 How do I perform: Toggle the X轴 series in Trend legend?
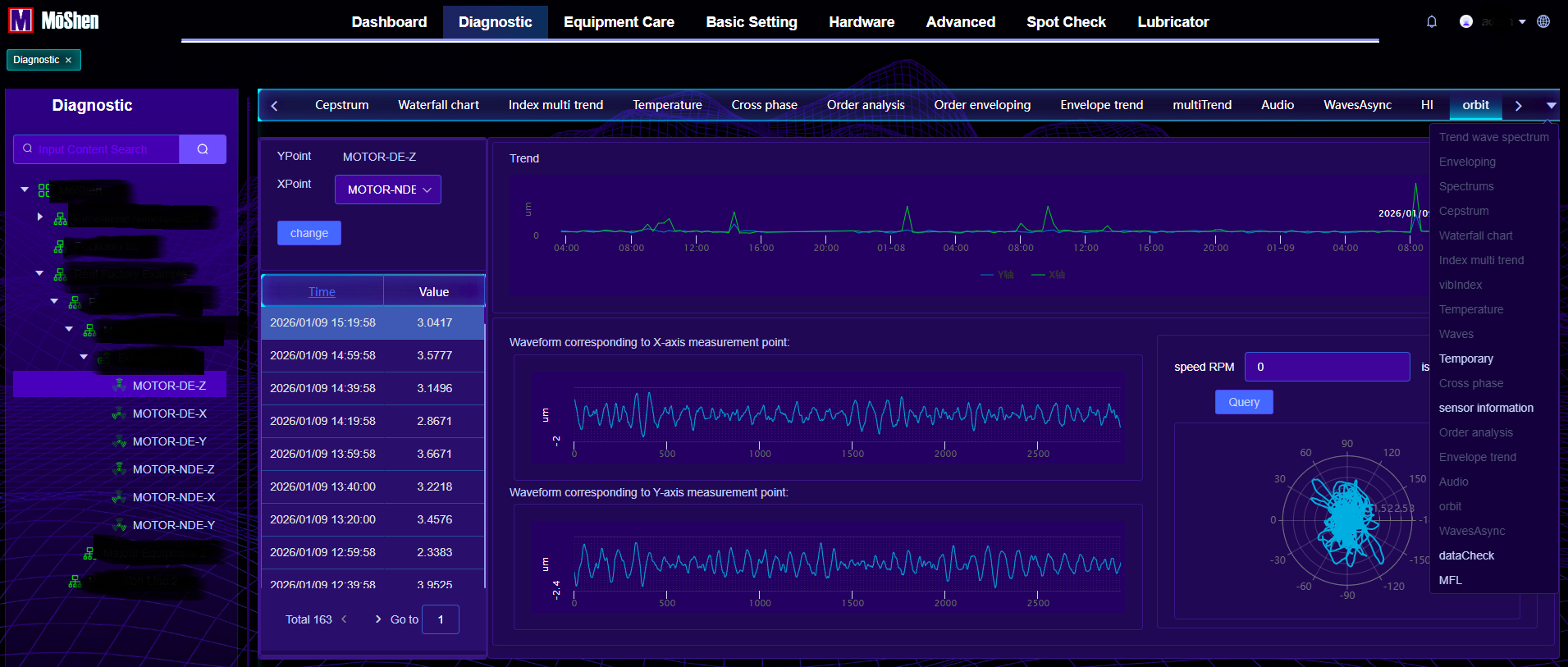pyautogui.click(x=1049, y=275)
